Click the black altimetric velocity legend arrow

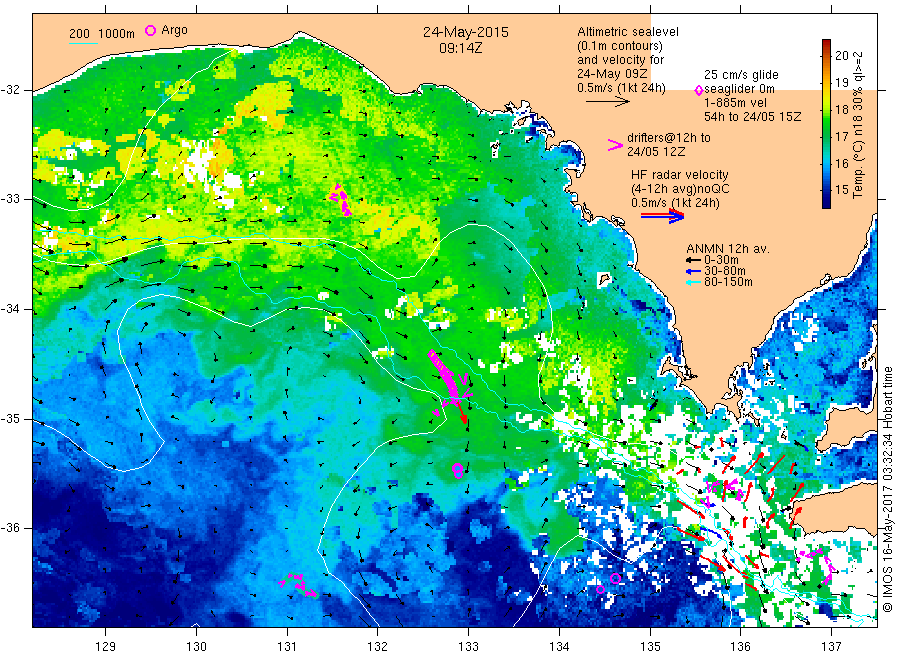click(608, 102)
